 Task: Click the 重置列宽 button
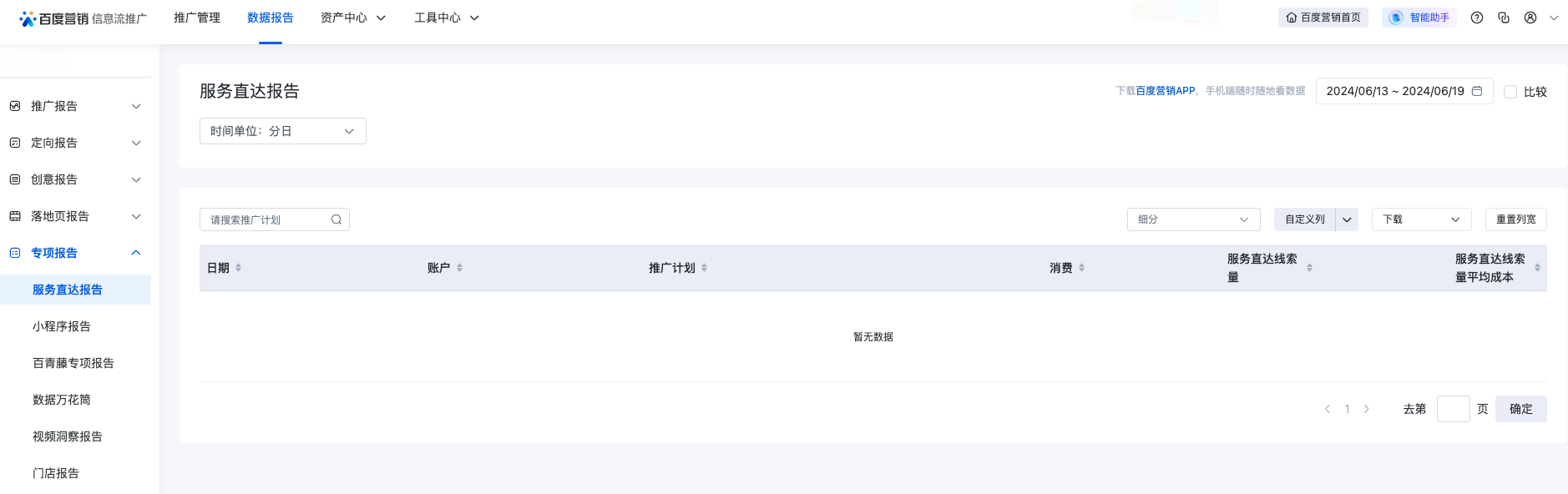pos(1515,219)
